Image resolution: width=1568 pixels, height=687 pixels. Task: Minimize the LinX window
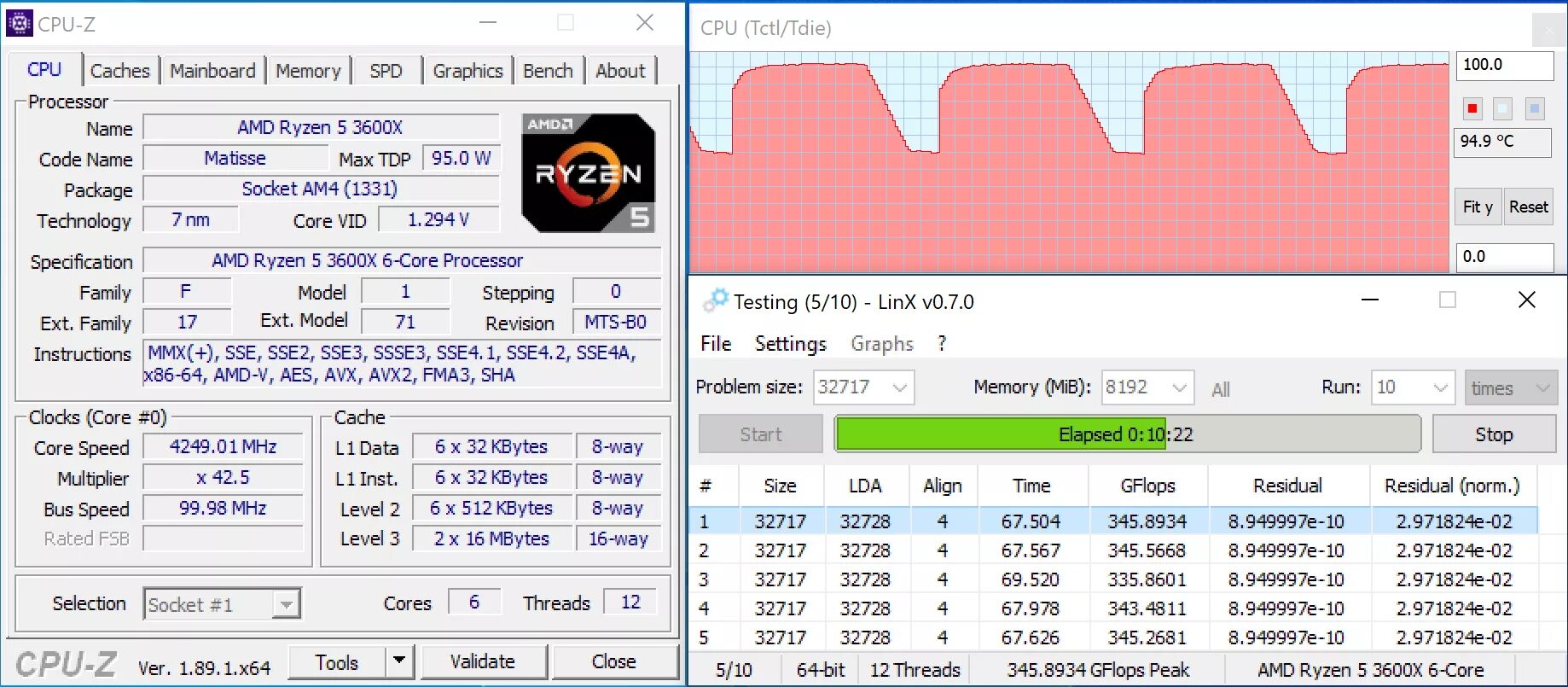click(x=1370, y=300)
